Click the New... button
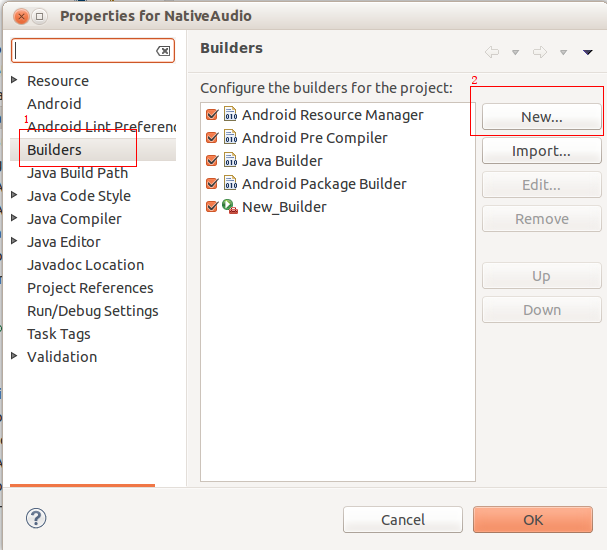This screenshot has width=607, height=550. [x=542, y=117]
